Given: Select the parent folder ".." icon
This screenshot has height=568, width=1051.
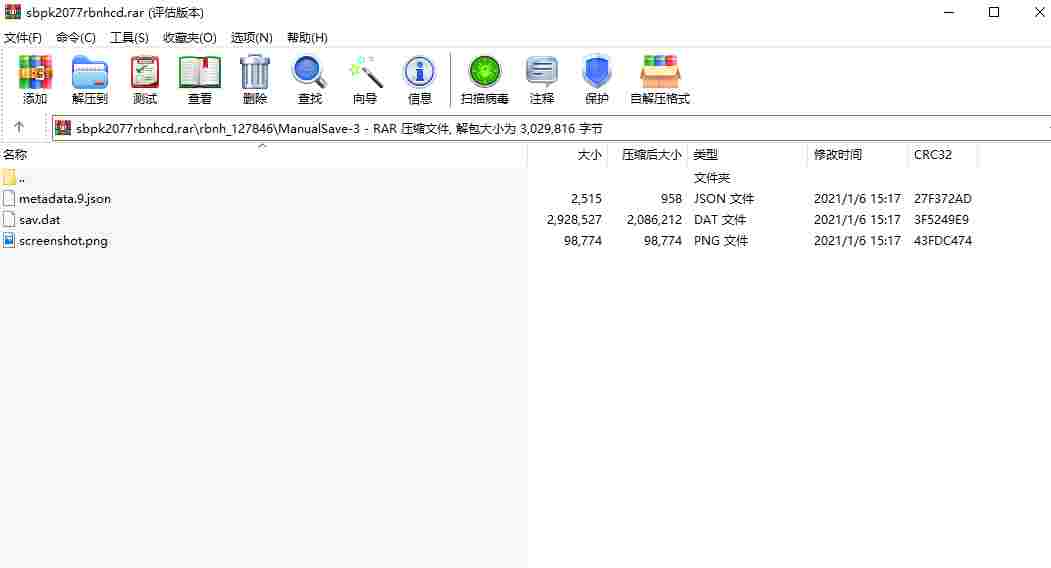Looking at the screenshot, I should pyautogui.click(x=9, y=178).
